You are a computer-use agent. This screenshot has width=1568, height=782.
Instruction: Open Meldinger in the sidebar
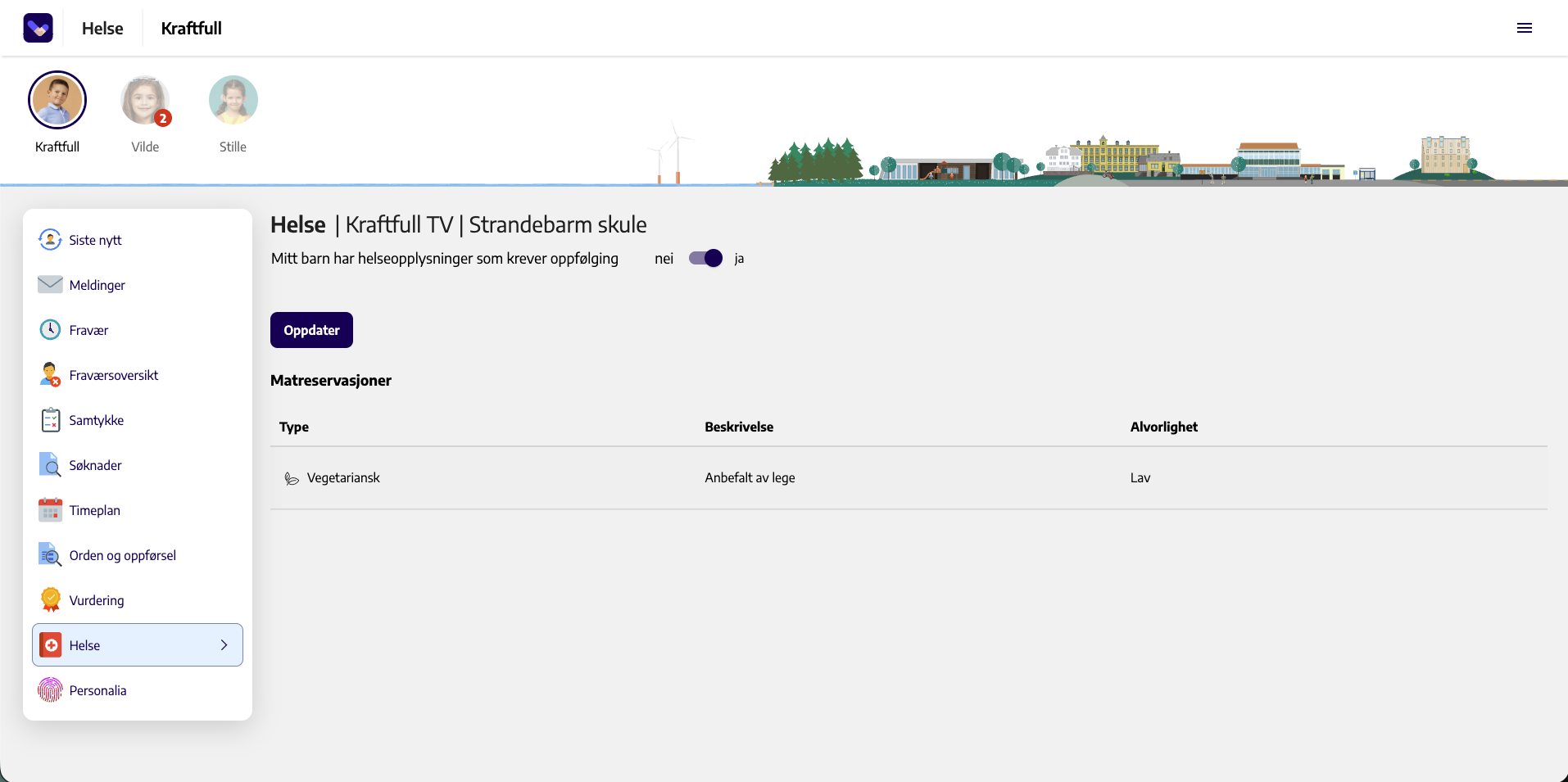pyautogui.click(x=138, y=285)
